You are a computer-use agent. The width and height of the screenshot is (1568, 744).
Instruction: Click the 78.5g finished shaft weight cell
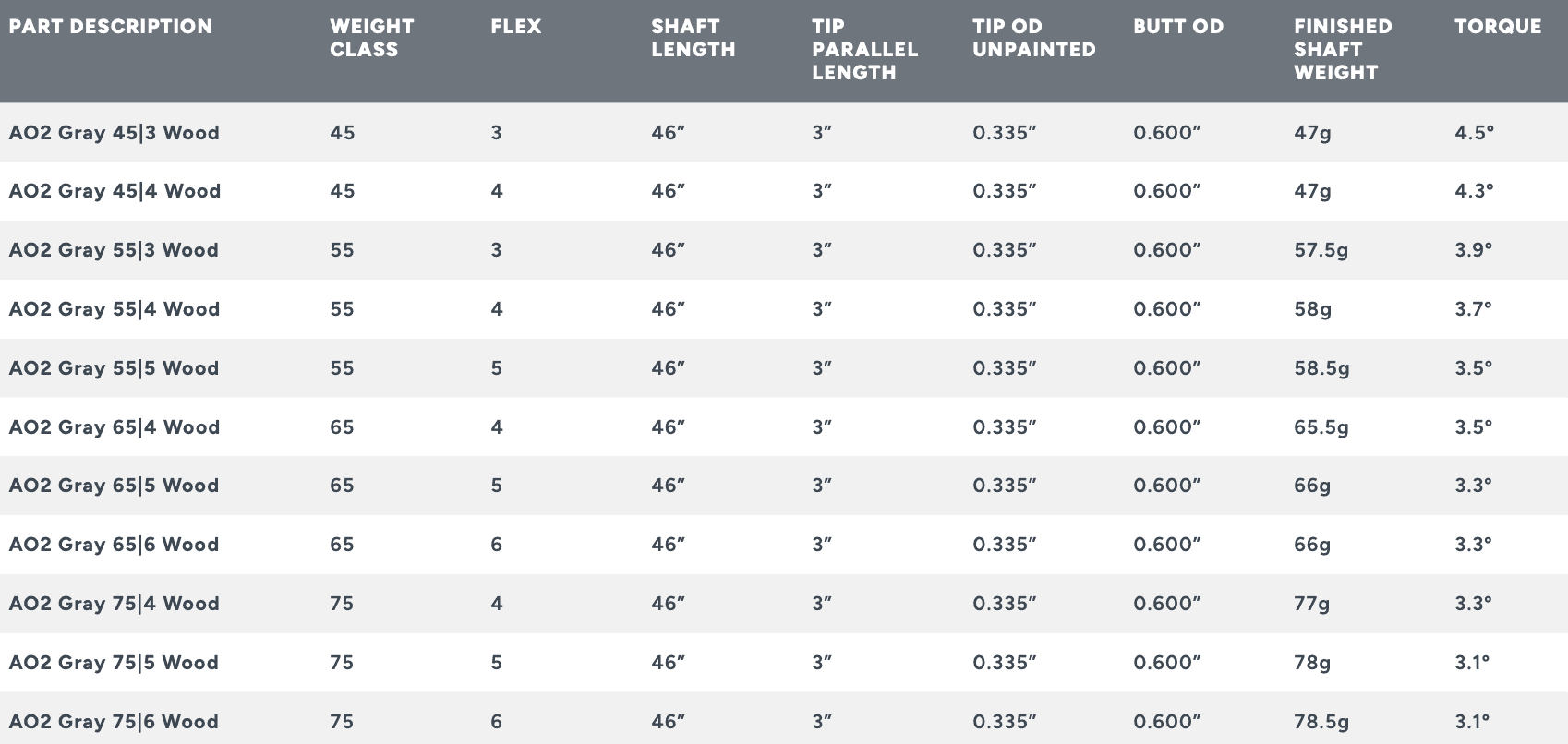[1321, 722]
